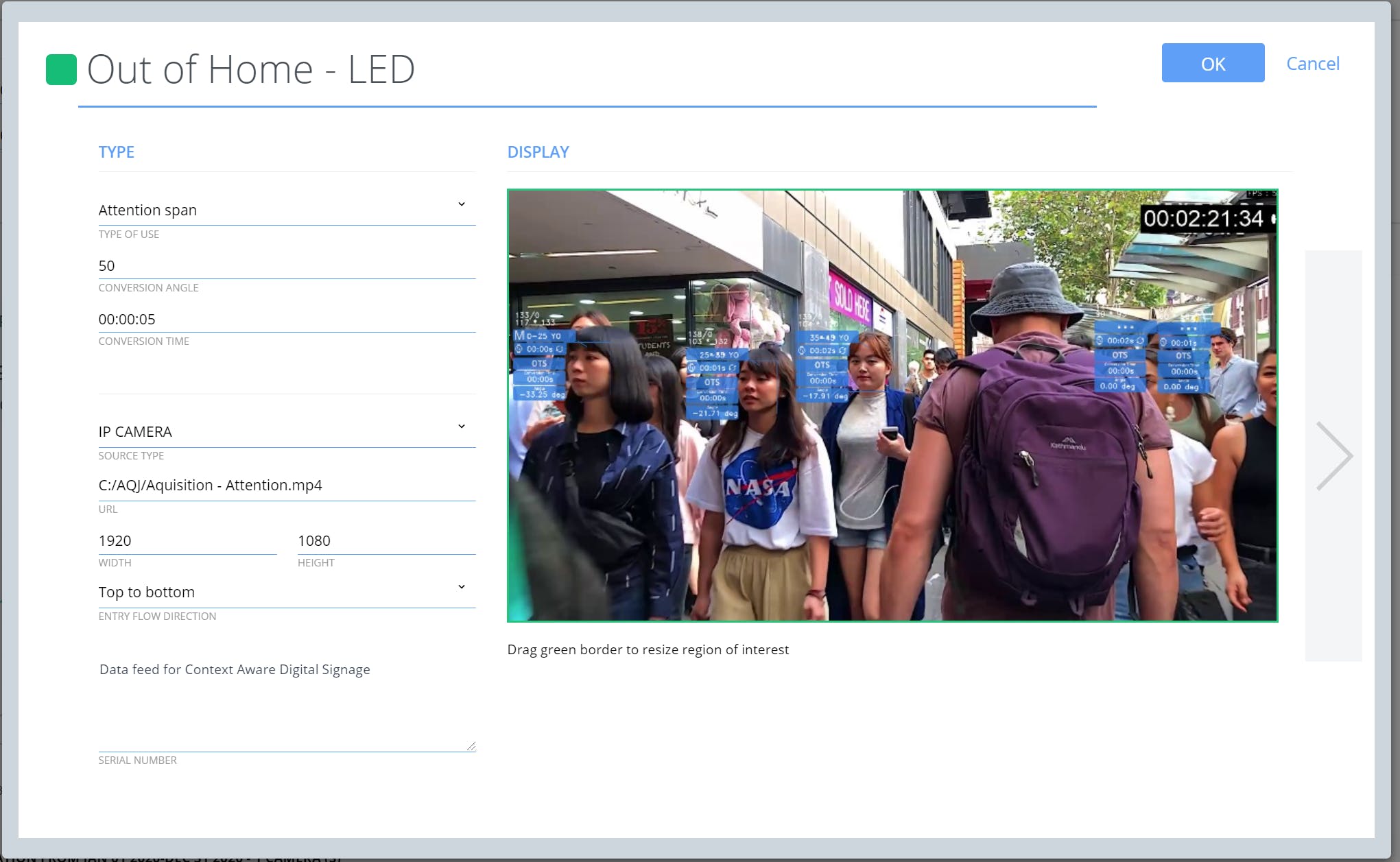Screen dimensions: 1400x862
Task: Click the green color swatch beside title
Action: click(61, 69)
